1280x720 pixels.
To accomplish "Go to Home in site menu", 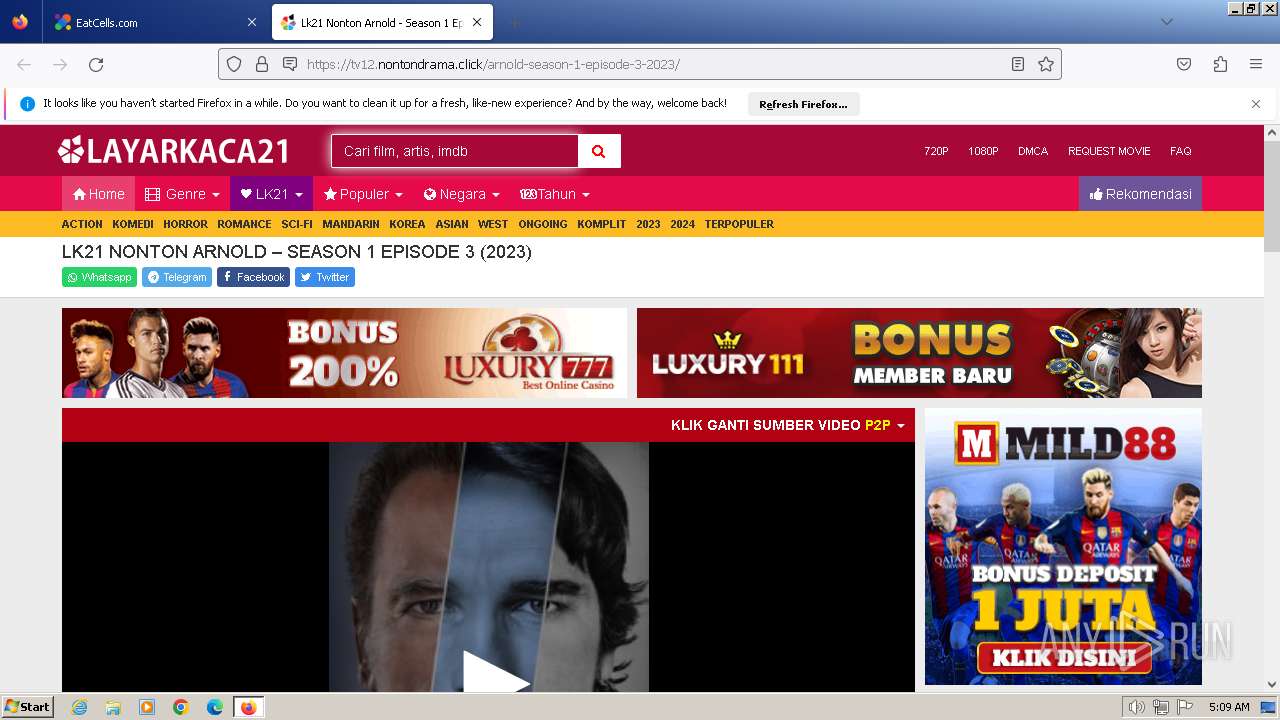I will (98, 194).
